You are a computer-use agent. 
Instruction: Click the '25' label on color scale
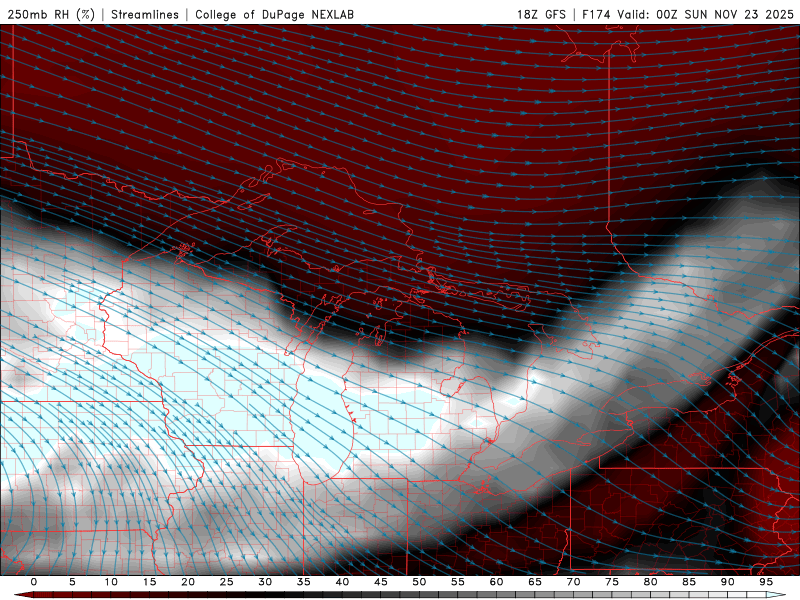point(227,582)
